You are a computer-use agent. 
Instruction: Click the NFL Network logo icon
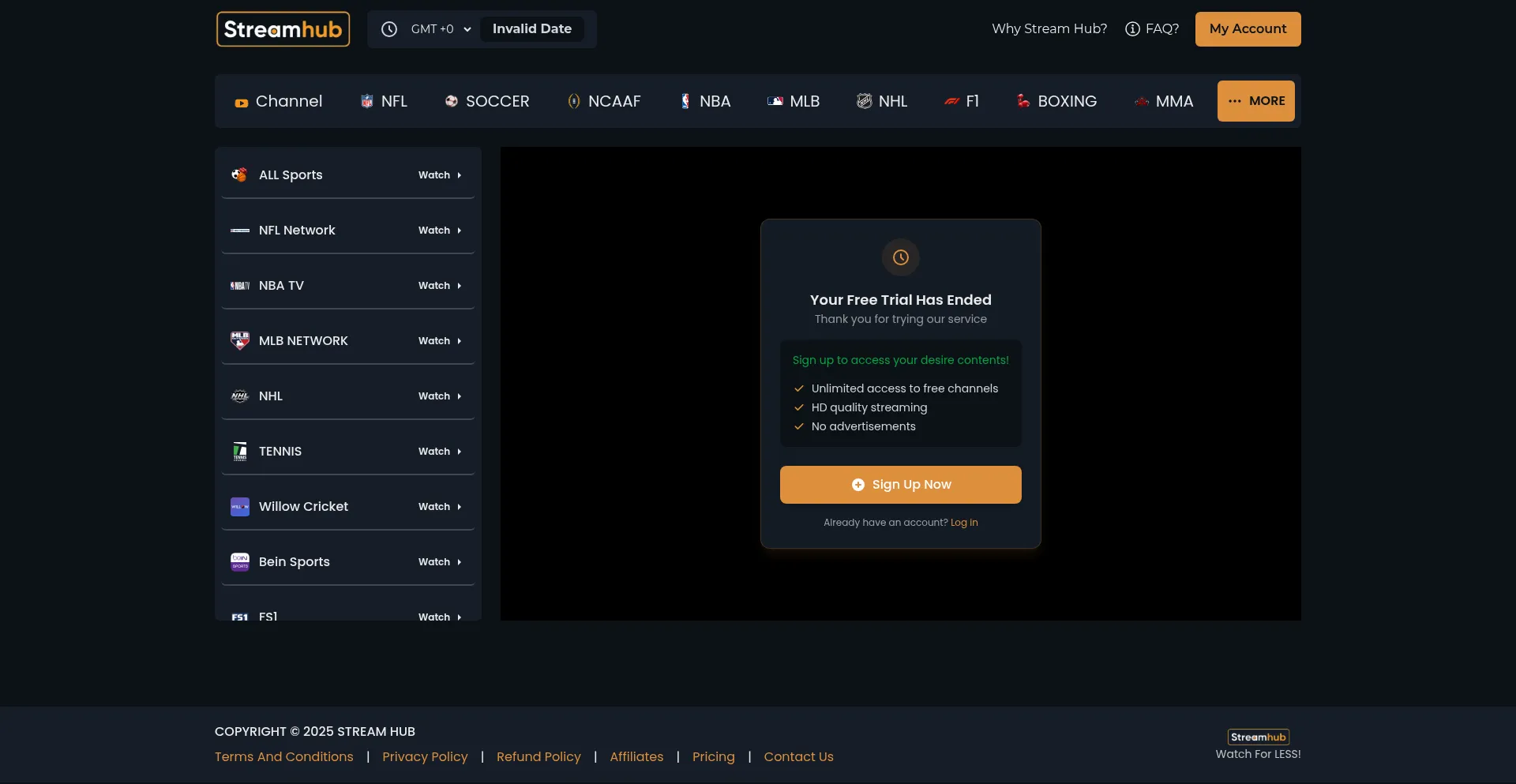coord(240,231)
